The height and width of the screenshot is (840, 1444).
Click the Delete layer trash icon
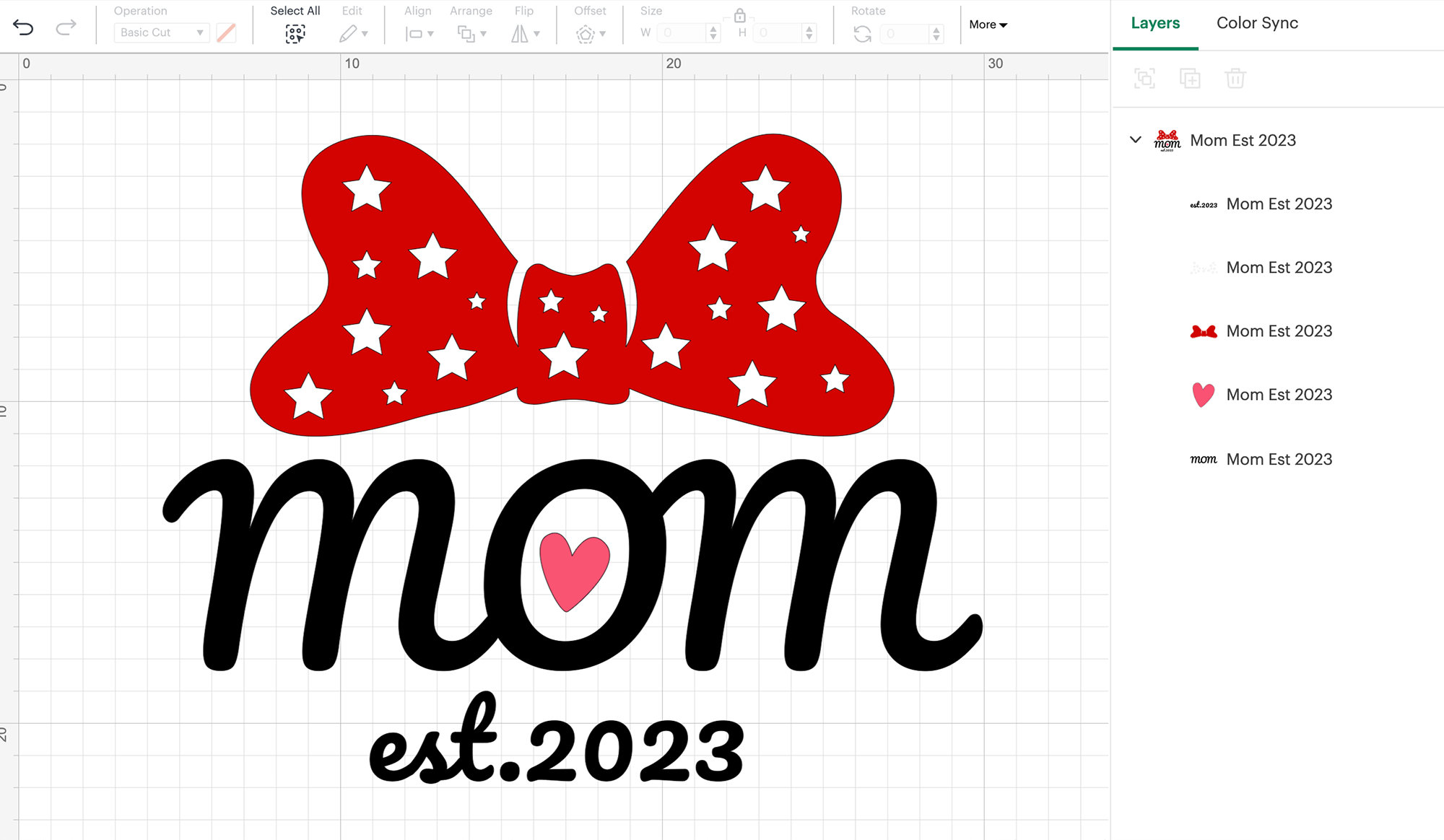click(1235, 78)
